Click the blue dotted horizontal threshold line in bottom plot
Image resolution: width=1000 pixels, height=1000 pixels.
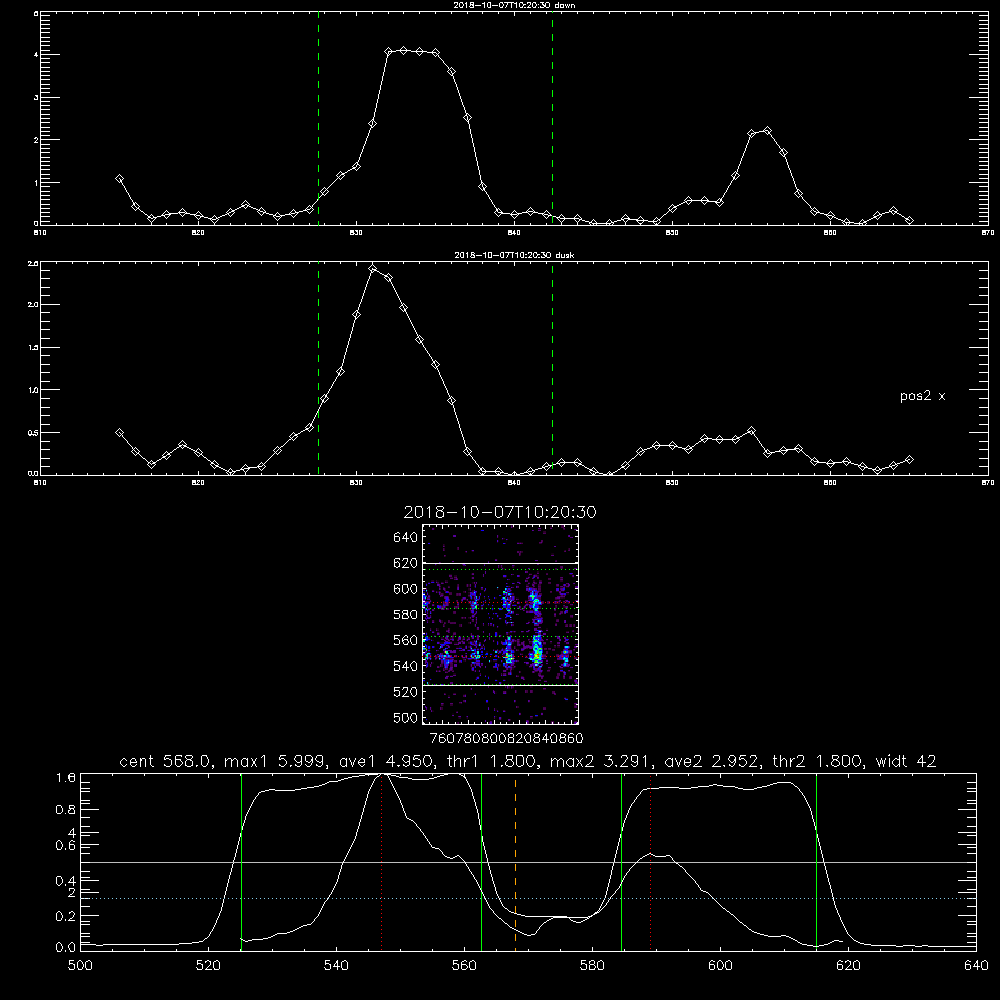528,898
